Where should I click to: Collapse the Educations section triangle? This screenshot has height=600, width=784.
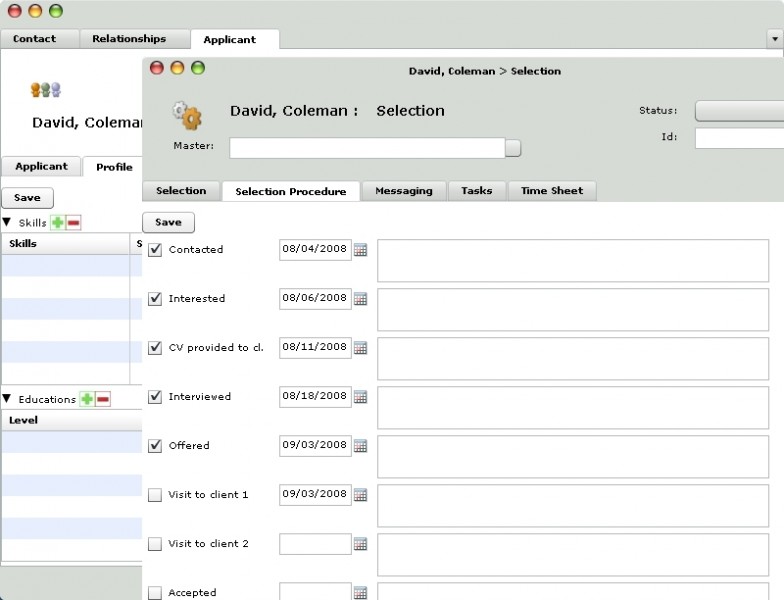pyautogui.click(x=7, y=399)
